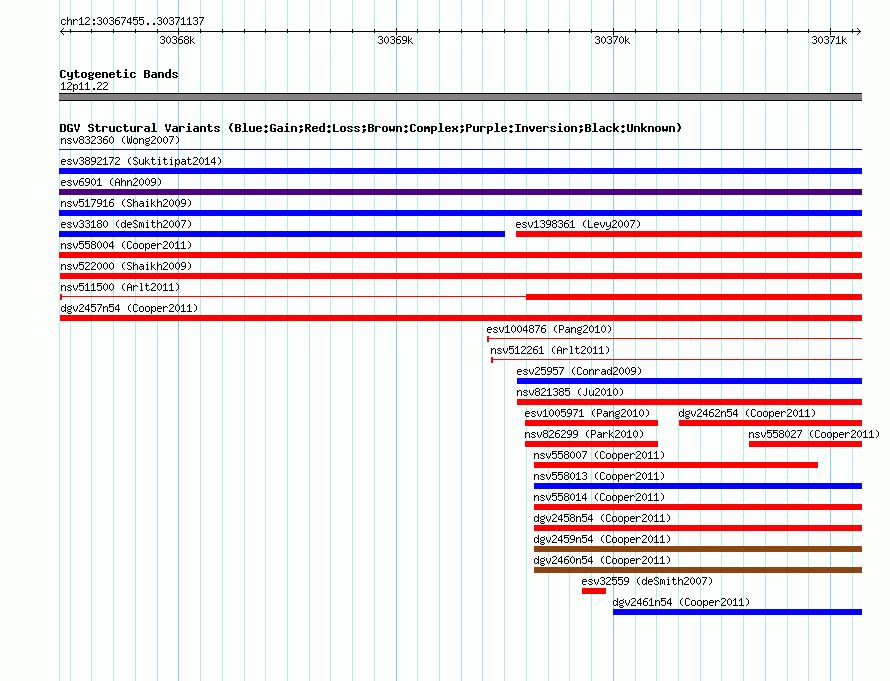
Task: Open the esv6901 (Ahn2009) inversion track
Action: click(x=111, y=182)
